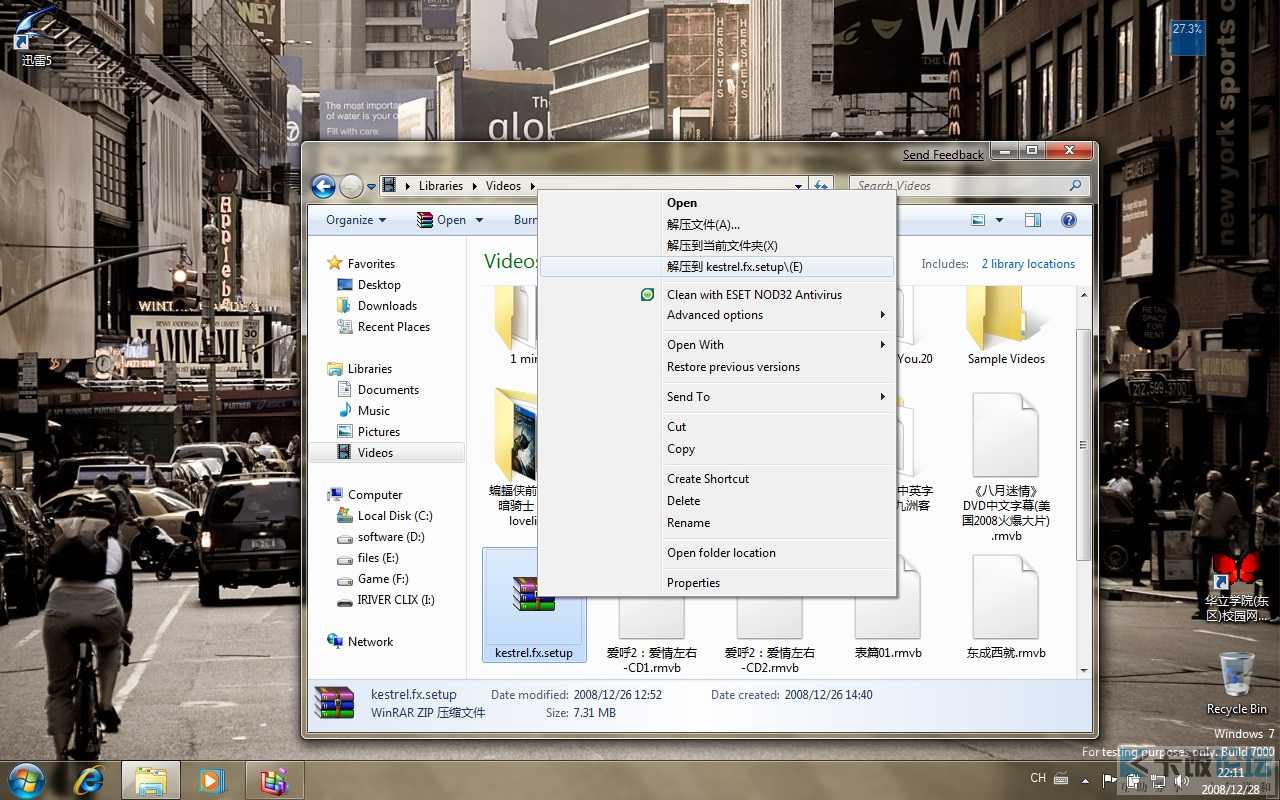Click the Open toolbar button
Screen dimensions: 1280x800
pos(441,220)
